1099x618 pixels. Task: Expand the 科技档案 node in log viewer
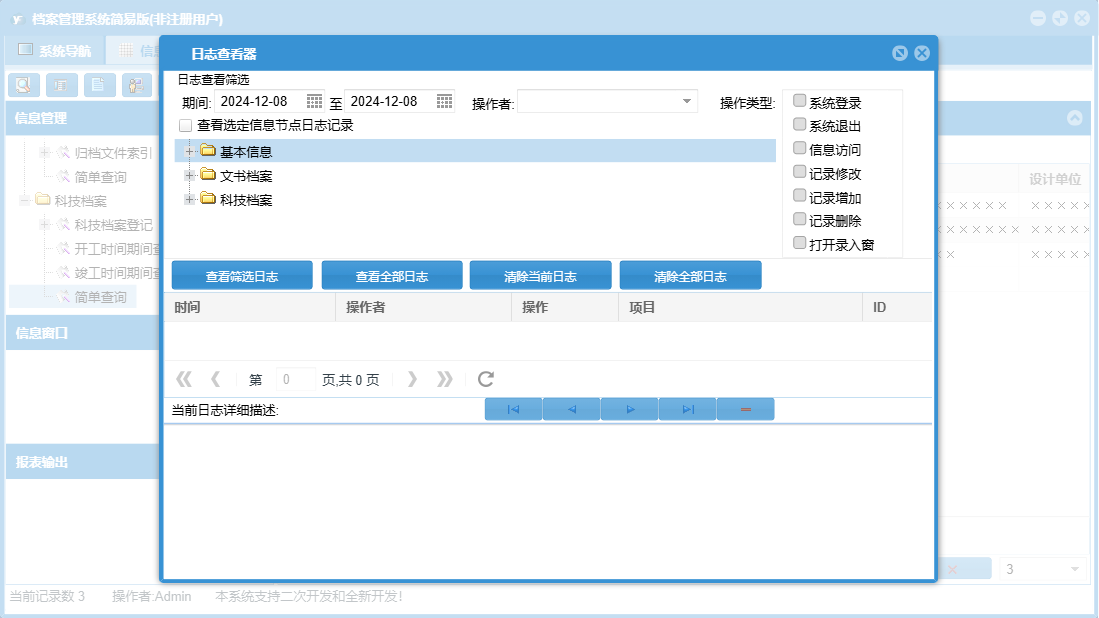tap(190, 199)
